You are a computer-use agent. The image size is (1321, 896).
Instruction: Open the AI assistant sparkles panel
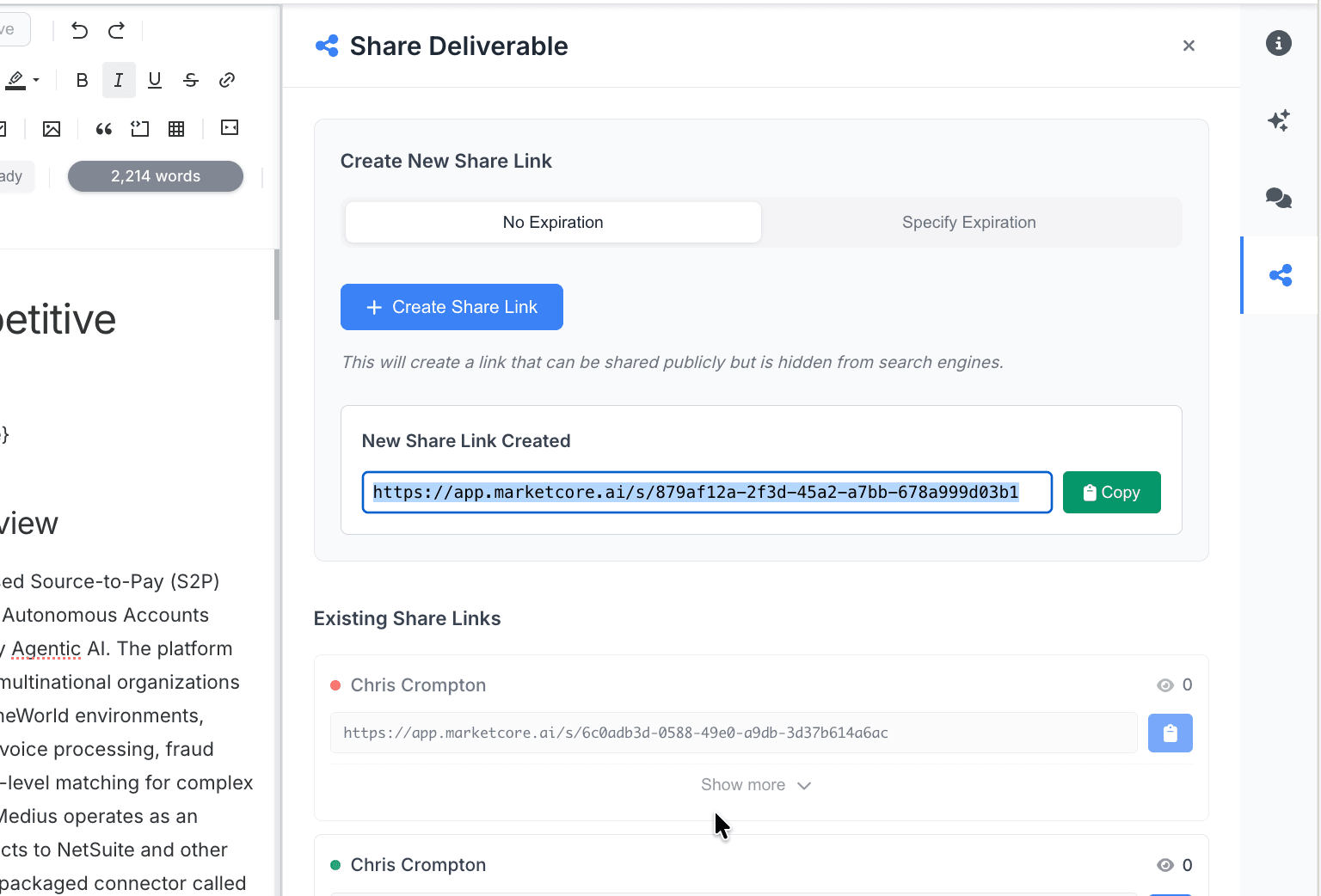click(x=1279, y=120)
